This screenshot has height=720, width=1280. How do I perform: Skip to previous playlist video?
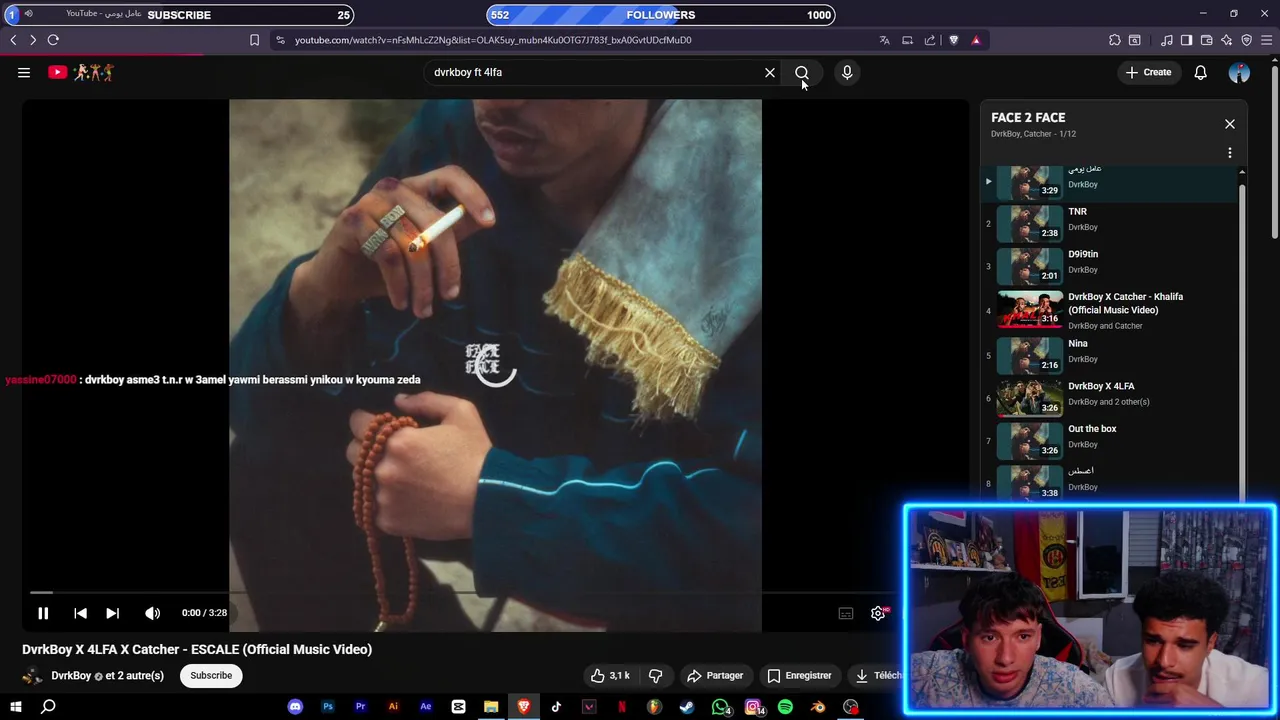[80, 613]
